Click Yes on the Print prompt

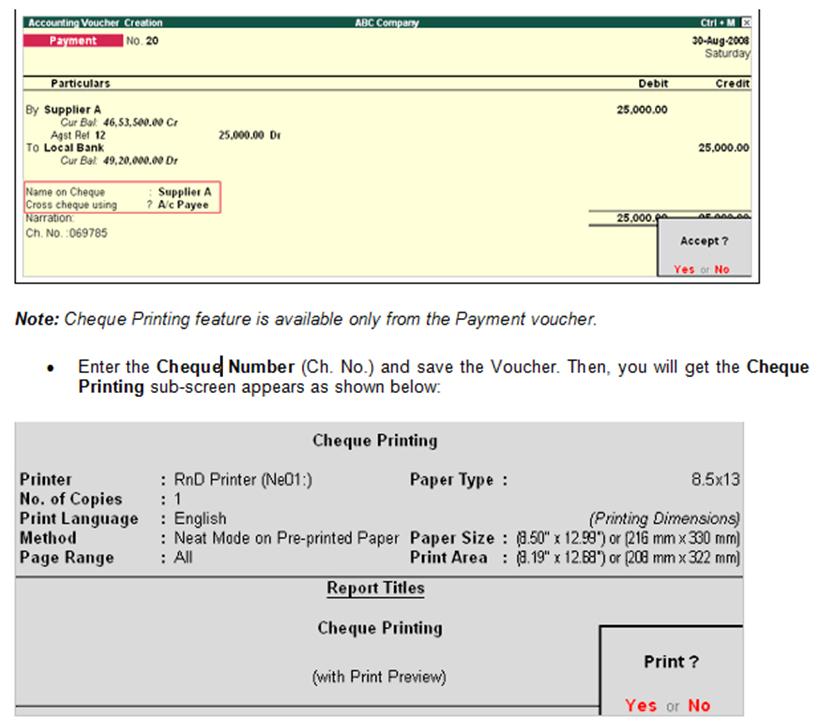pos(642,704)
